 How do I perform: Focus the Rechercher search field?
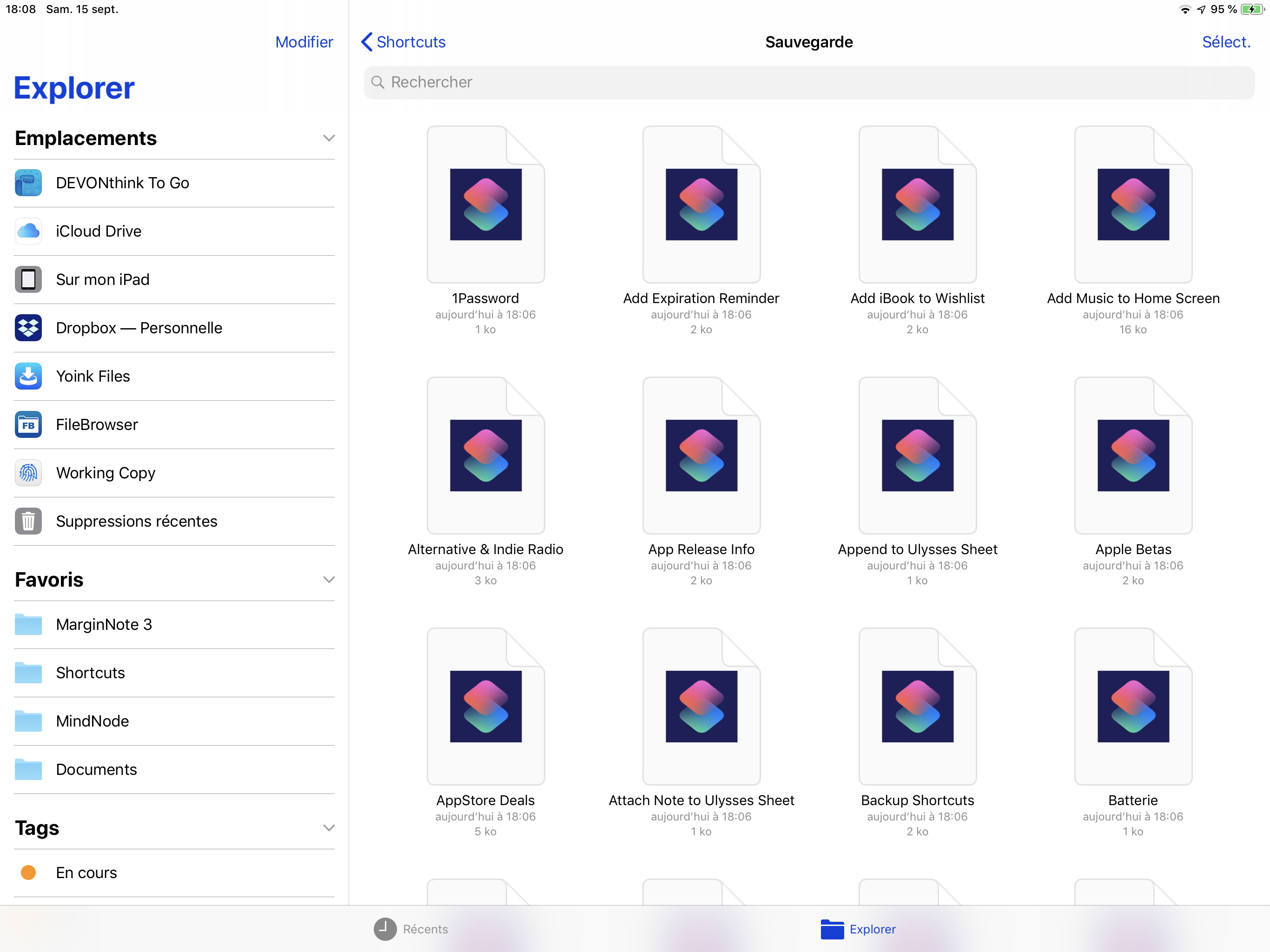pyautogui.click(x=808, y=82)
